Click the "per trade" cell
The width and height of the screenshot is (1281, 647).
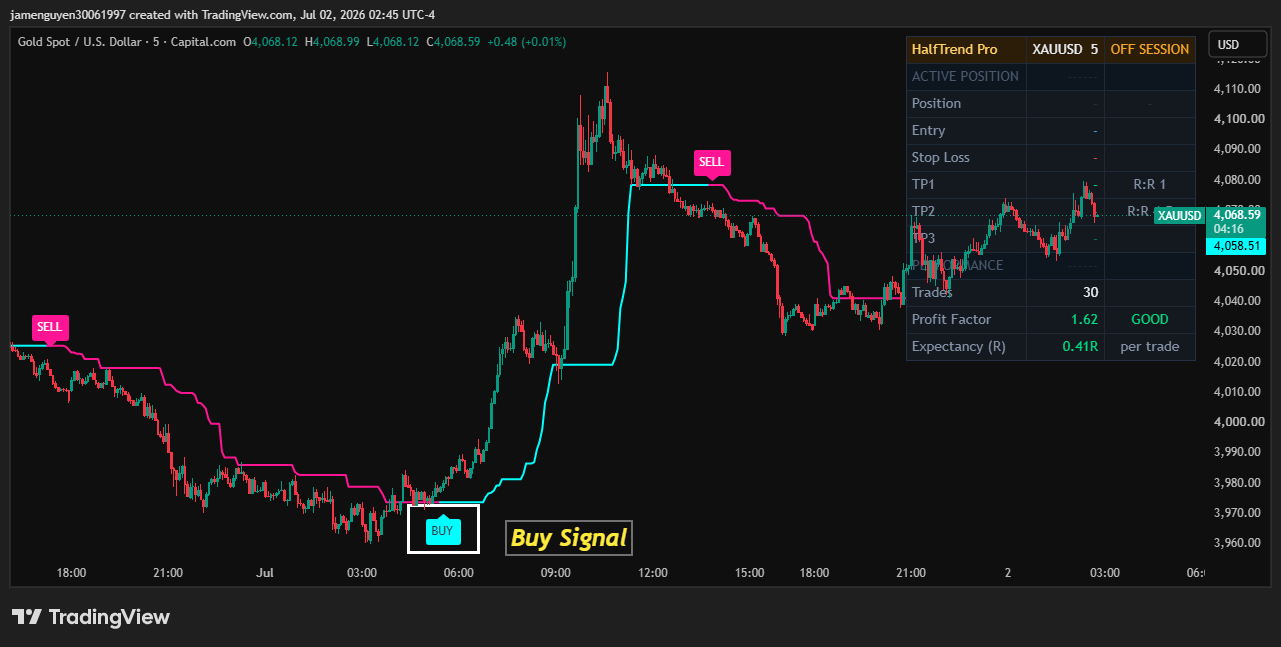point(1150,346)
